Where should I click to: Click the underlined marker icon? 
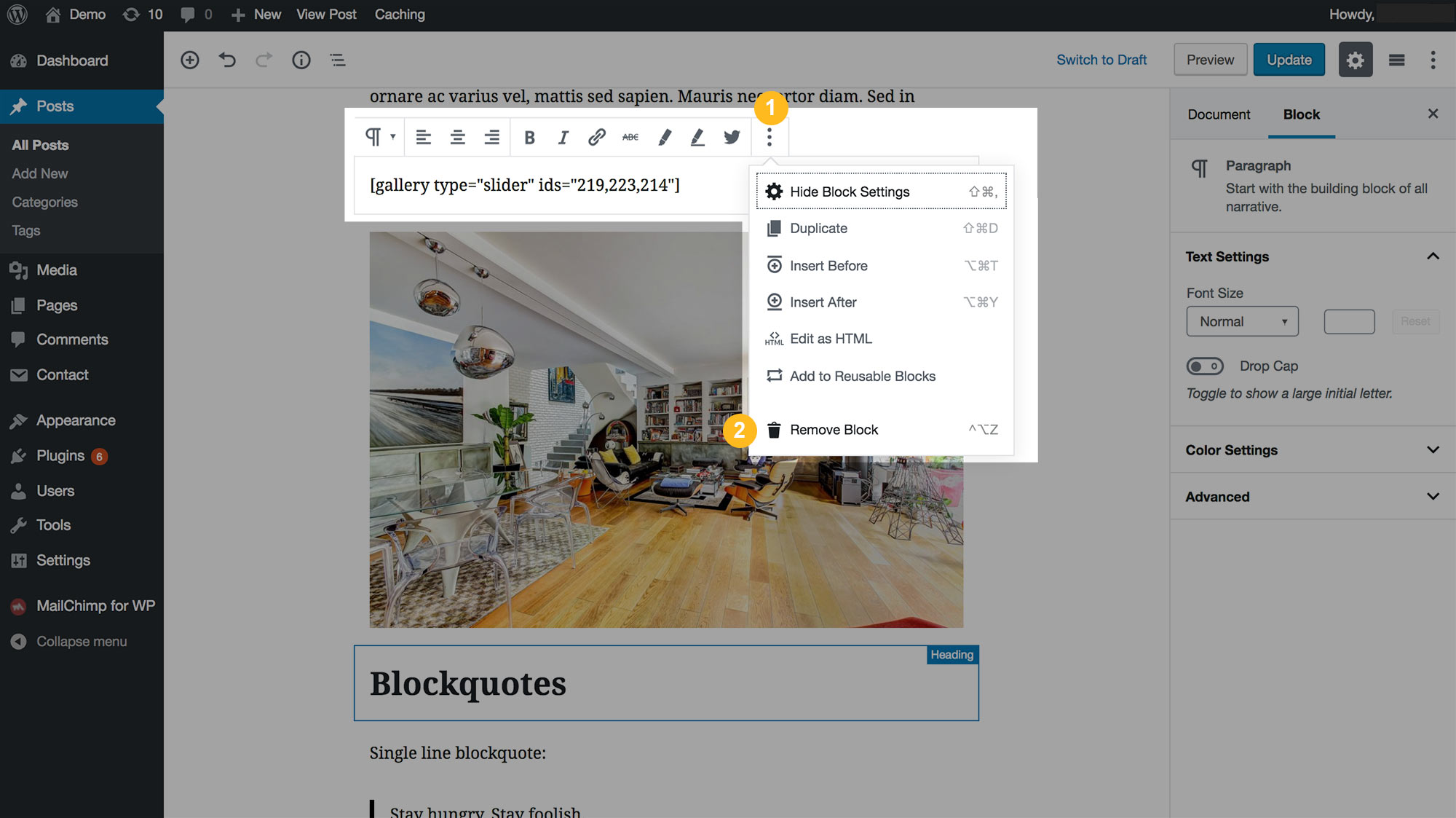[x=697, y=137]
